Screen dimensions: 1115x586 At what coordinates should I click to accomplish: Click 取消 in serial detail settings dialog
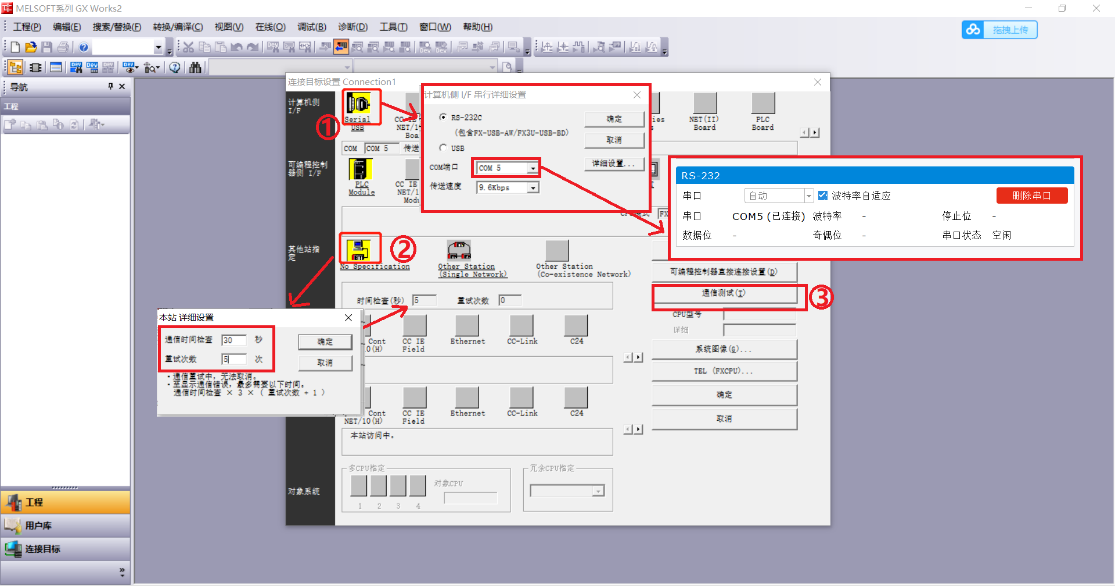click(614, 140)
